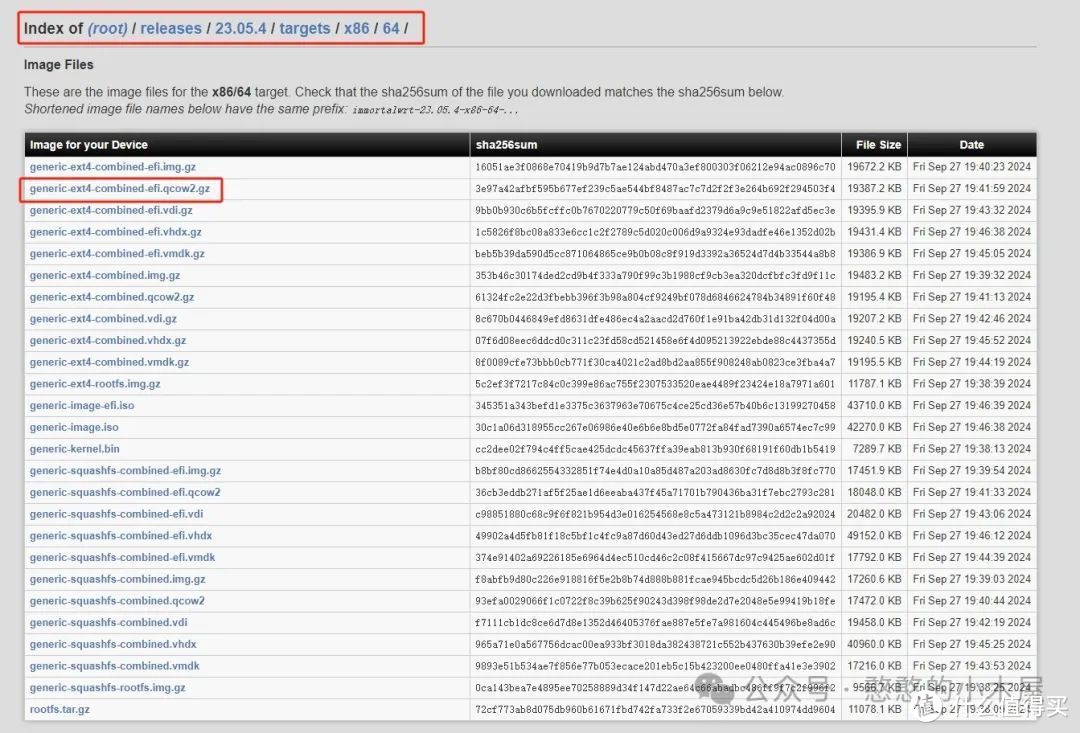
Task: Open the (root) breadcrumb link
Action: pyautogui.click(x=108, y=28)
